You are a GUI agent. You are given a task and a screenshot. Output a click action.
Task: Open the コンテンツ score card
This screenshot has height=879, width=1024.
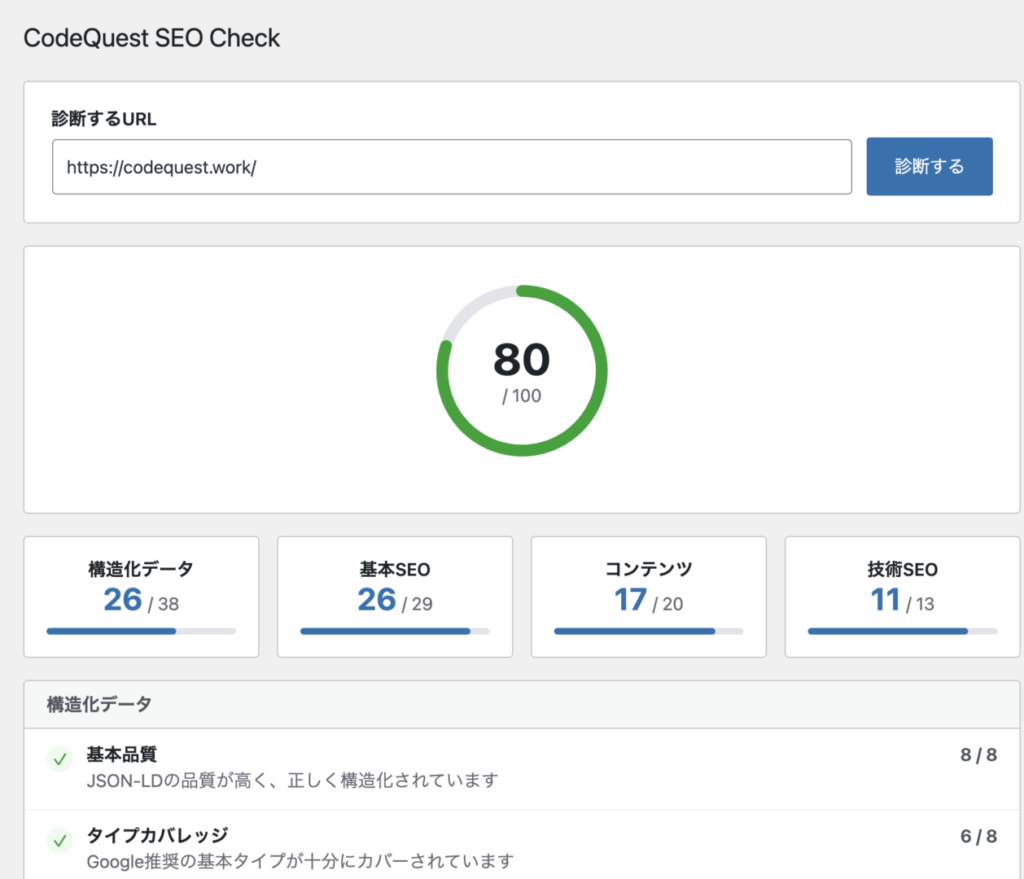649,597
